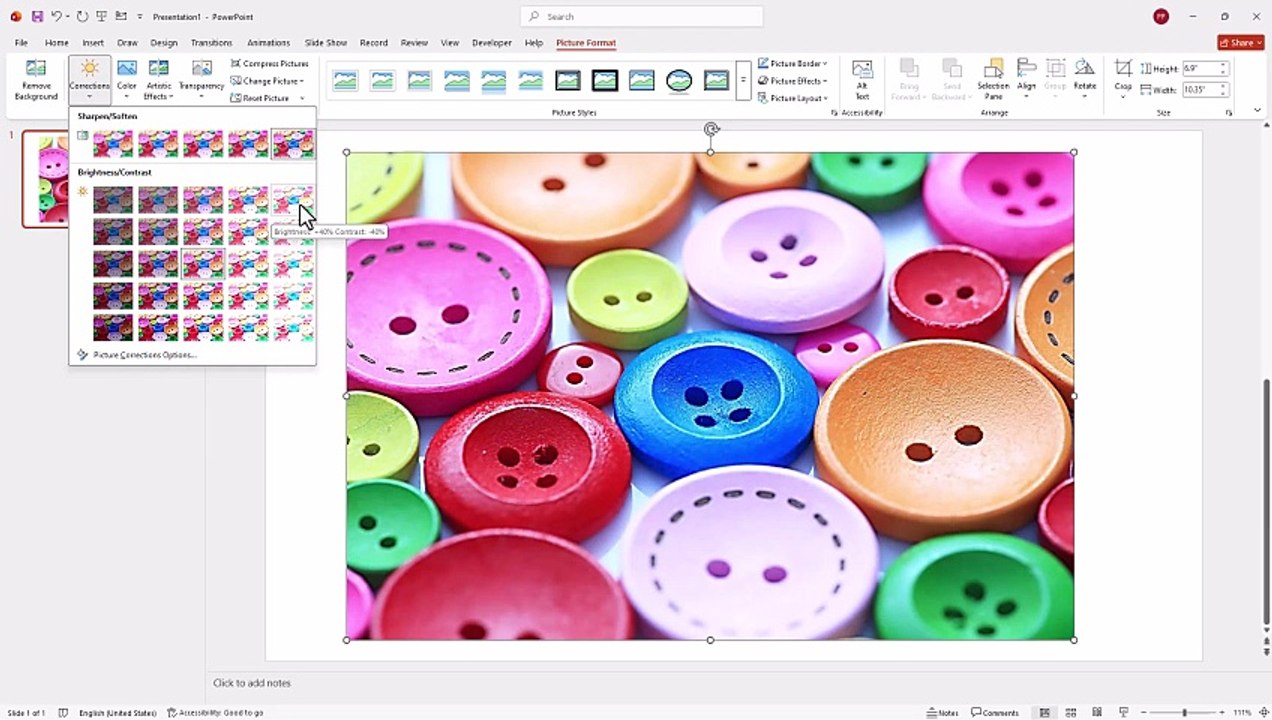
Task: Click the Undo icon
Action: [x=56, y=17]
